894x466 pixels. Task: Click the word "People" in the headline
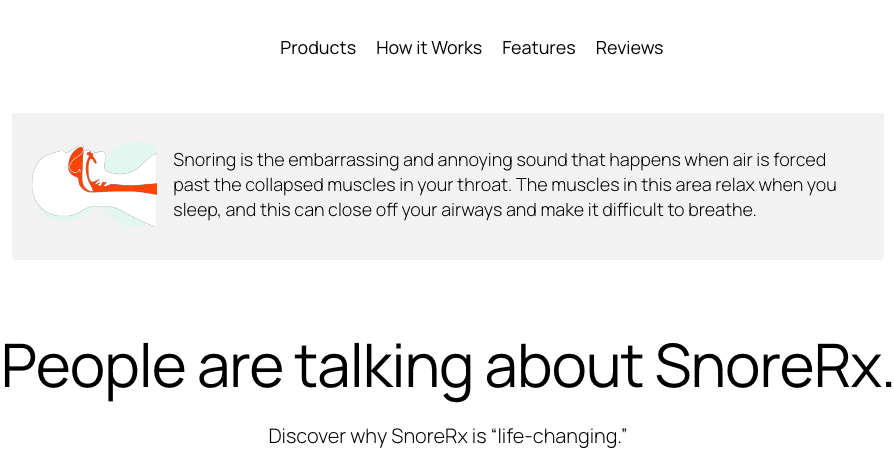[94, 365]
